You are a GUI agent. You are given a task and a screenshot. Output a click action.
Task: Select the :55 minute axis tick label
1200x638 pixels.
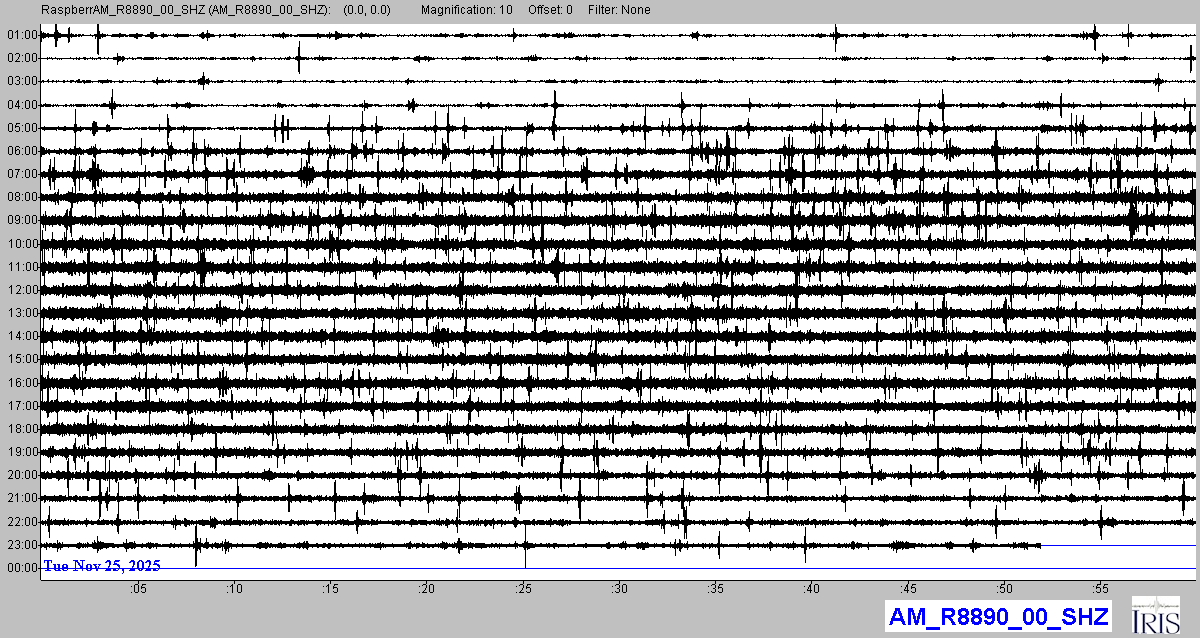[x=1100, y=589]
